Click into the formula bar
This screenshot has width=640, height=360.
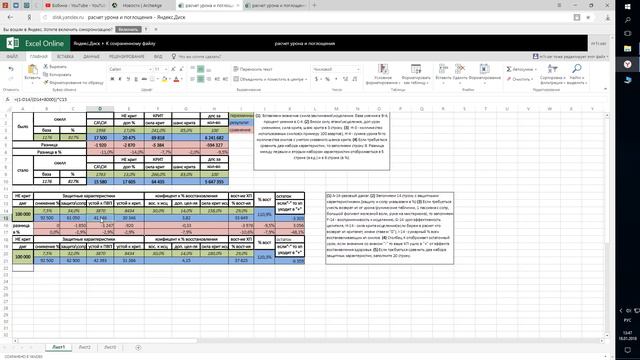pyautogui.click(x=310, y=99)
